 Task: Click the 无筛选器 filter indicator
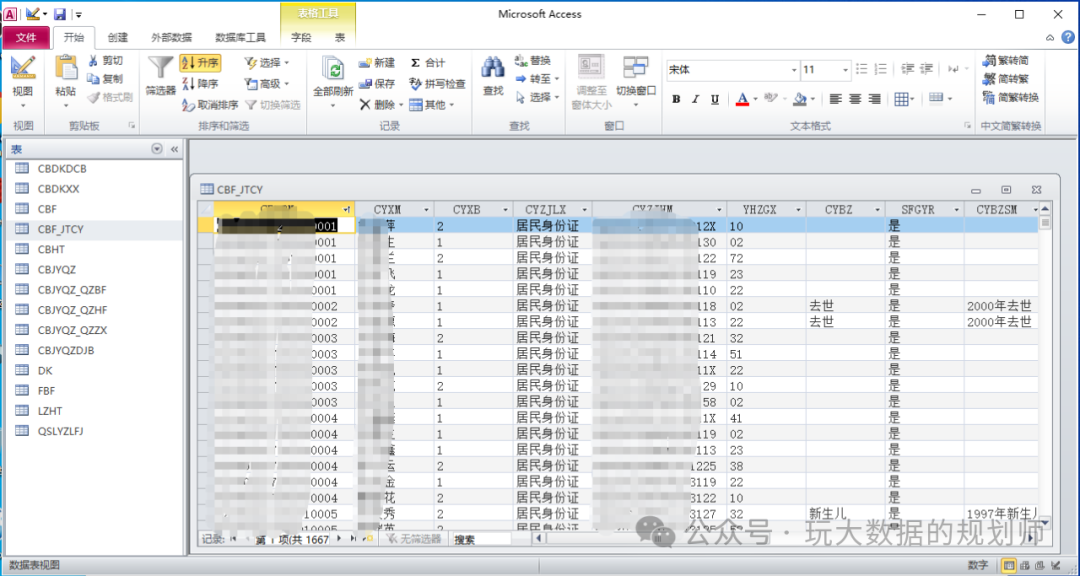(415, 539)
